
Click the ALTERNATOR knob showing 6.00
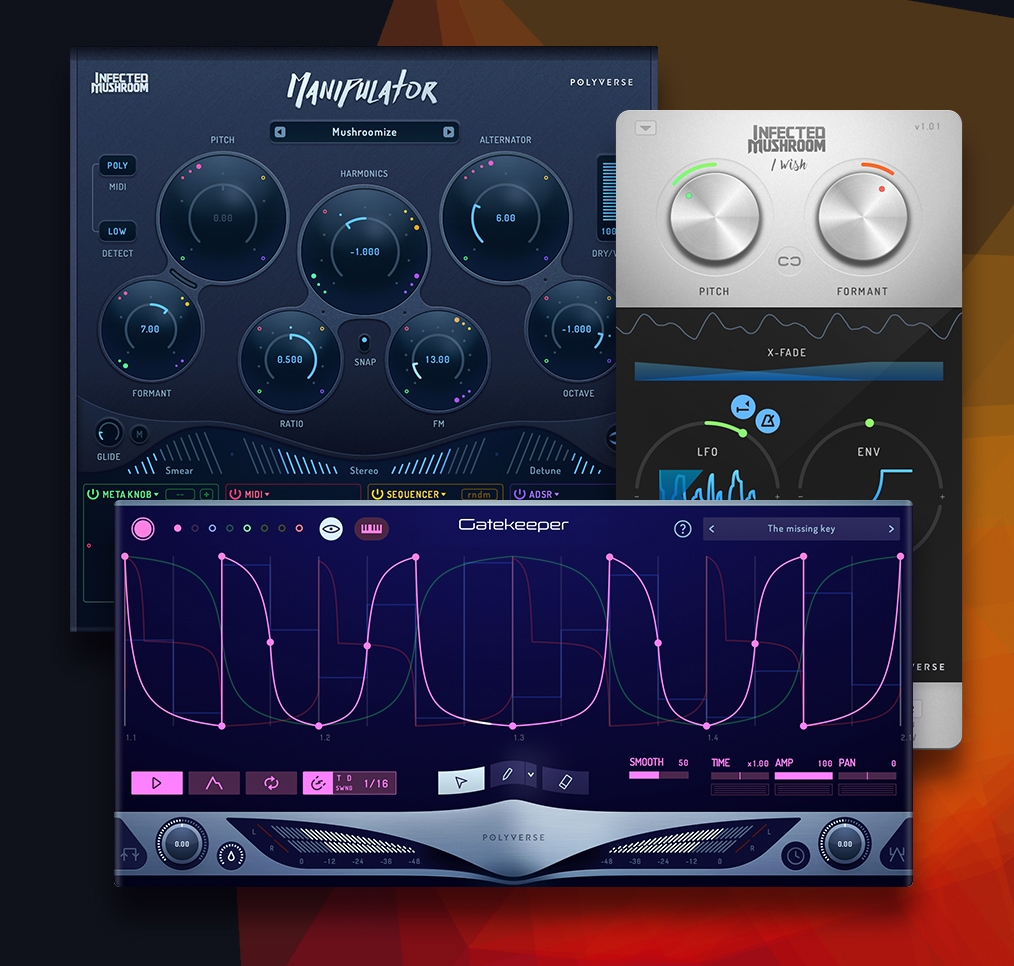click(x=506, y=218)
